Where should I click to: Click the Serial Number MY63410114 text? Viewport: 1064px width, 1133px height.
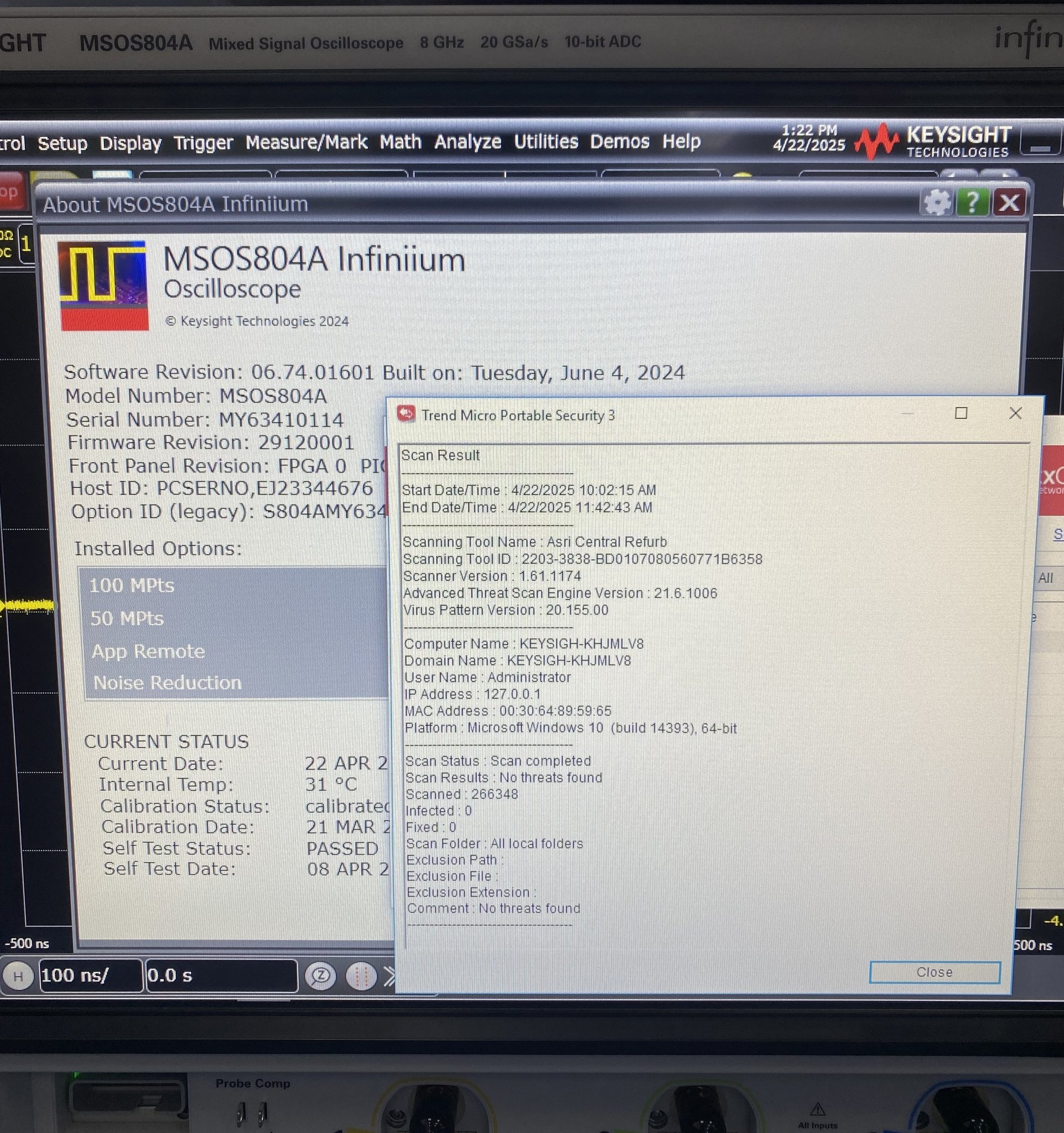[x=205, y=419]
